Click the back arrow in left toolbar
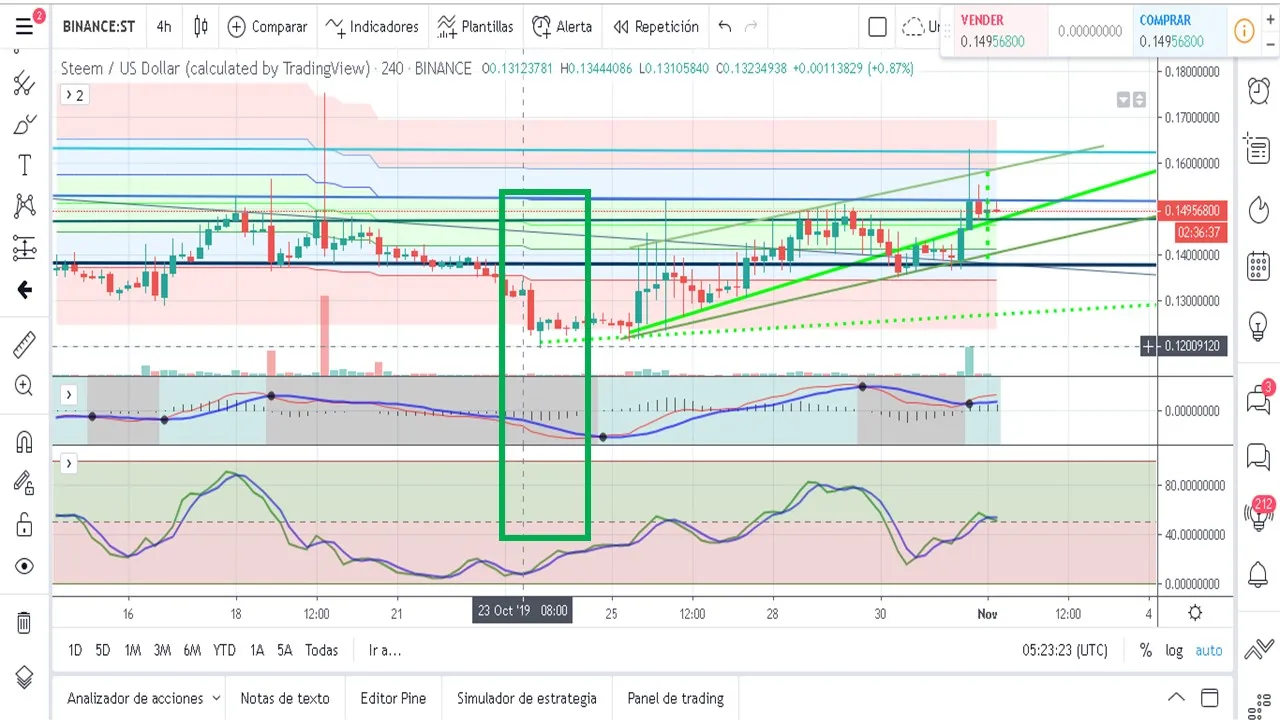The height and width of the screenshot is (720, 1280). click(x=24, y=289)
